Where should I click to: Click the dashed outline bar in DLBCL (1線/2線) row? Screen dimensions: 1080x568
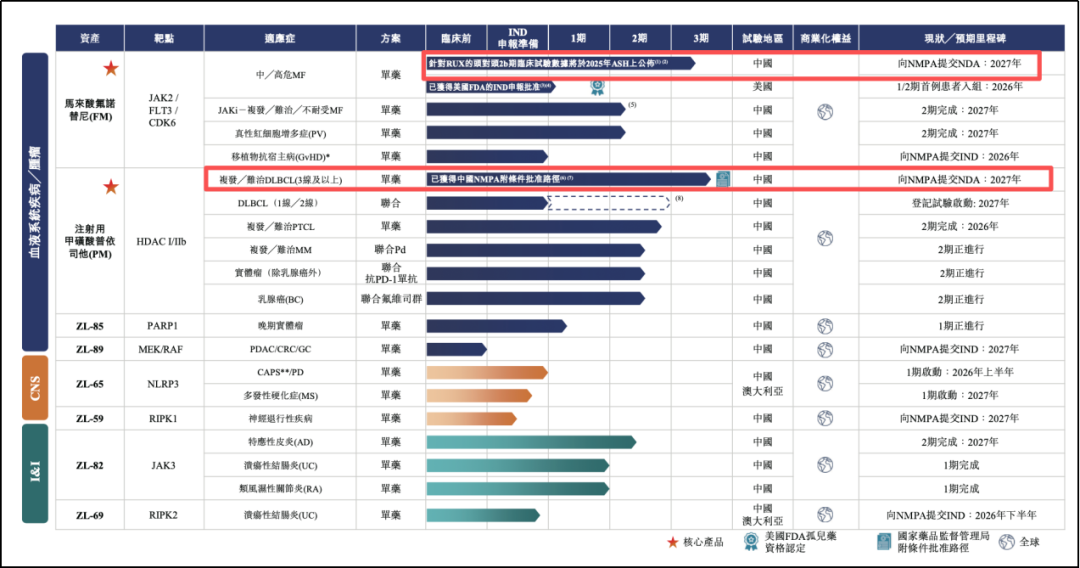(x=609, y=203)
